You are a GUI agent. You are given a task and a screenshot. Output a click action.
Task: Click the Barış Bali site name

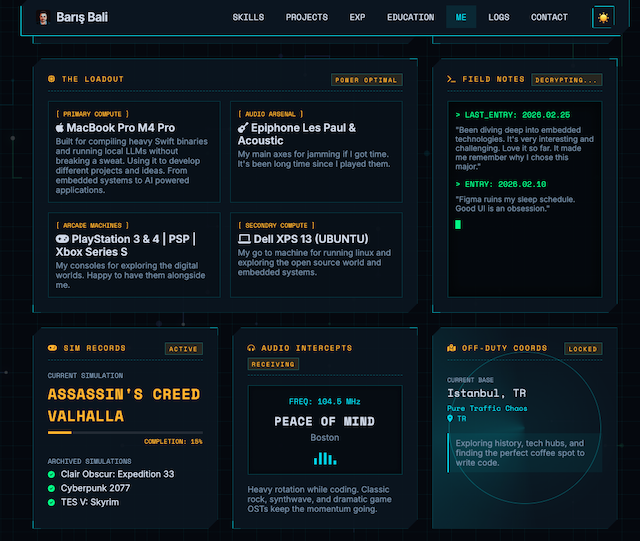(x=82, y=17)
